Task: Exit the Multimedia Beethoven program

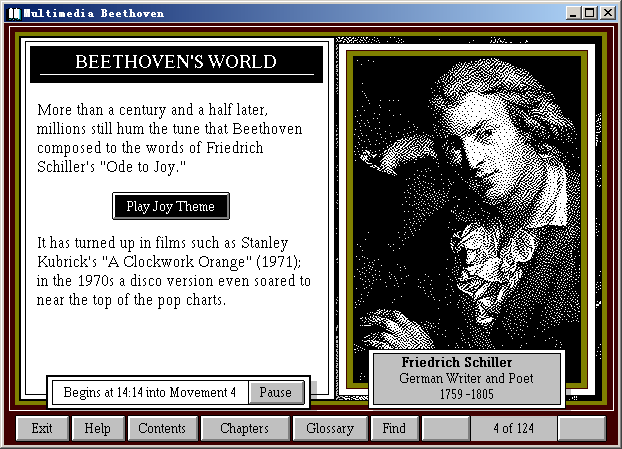Action: tap(42, 428)
